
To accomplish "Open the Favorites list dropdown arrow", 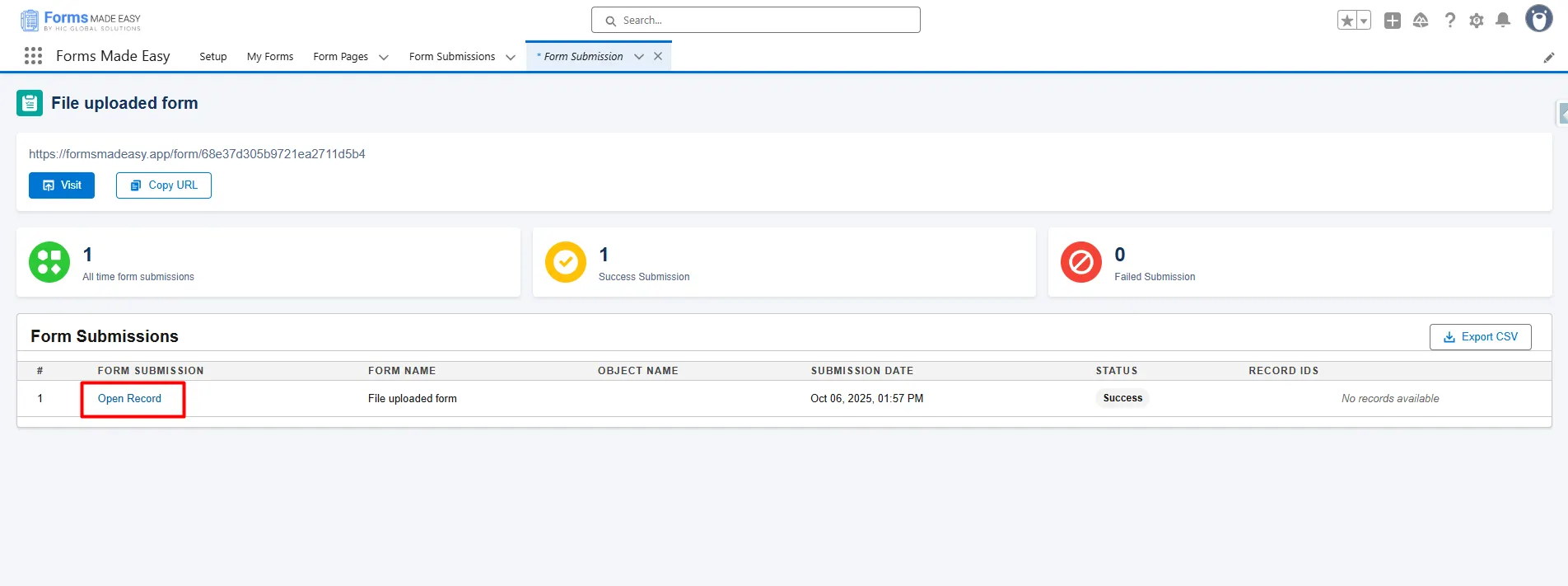I will coord(1364,21).
